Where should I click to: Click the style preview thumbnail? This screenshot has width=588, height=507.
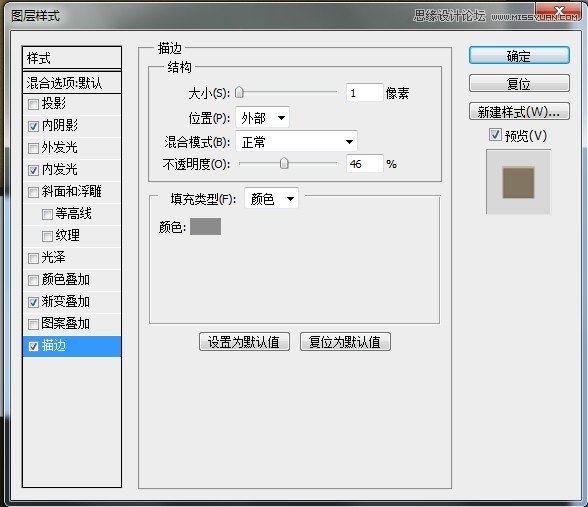(x=518, y=182)
